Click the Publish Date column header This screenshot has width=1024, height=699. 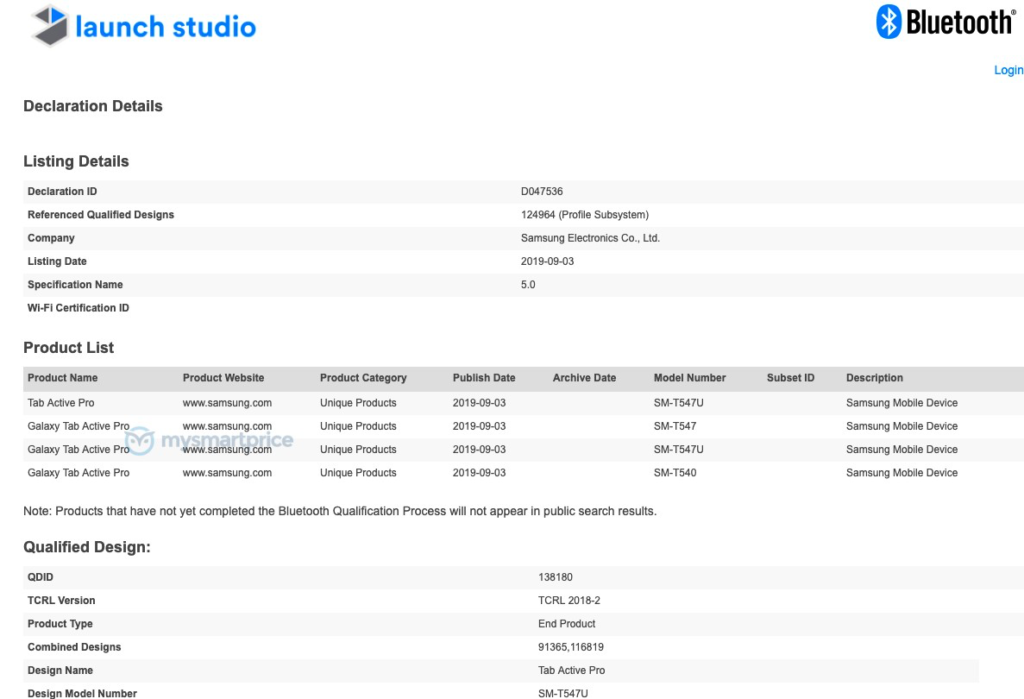tap(483, 378)
